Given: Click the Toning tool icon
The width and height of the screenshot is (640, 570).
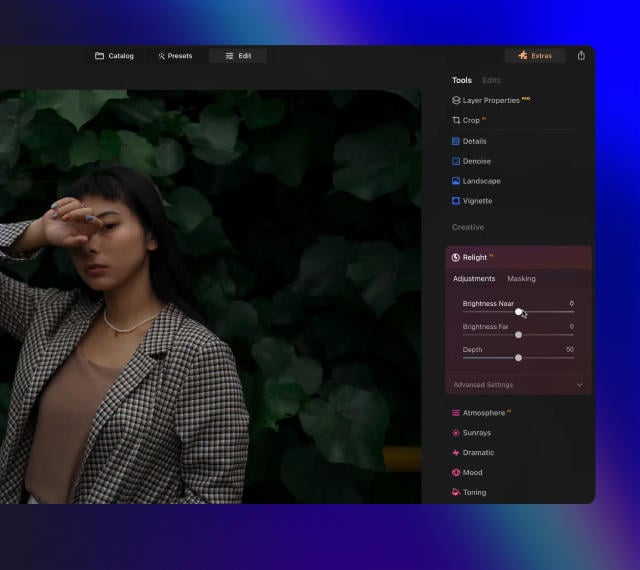Looking at the screenshot, I should tap(456, 492).
